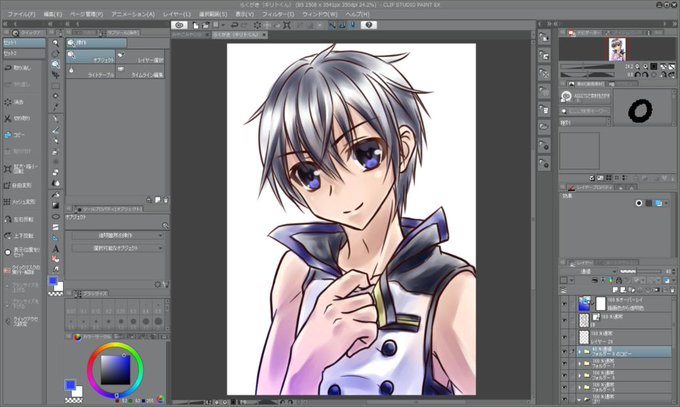Viewport: 680px width, 407px height.
Task: Hide フォルダー 7 with its eye icon
Action: (x=564, y=363)
